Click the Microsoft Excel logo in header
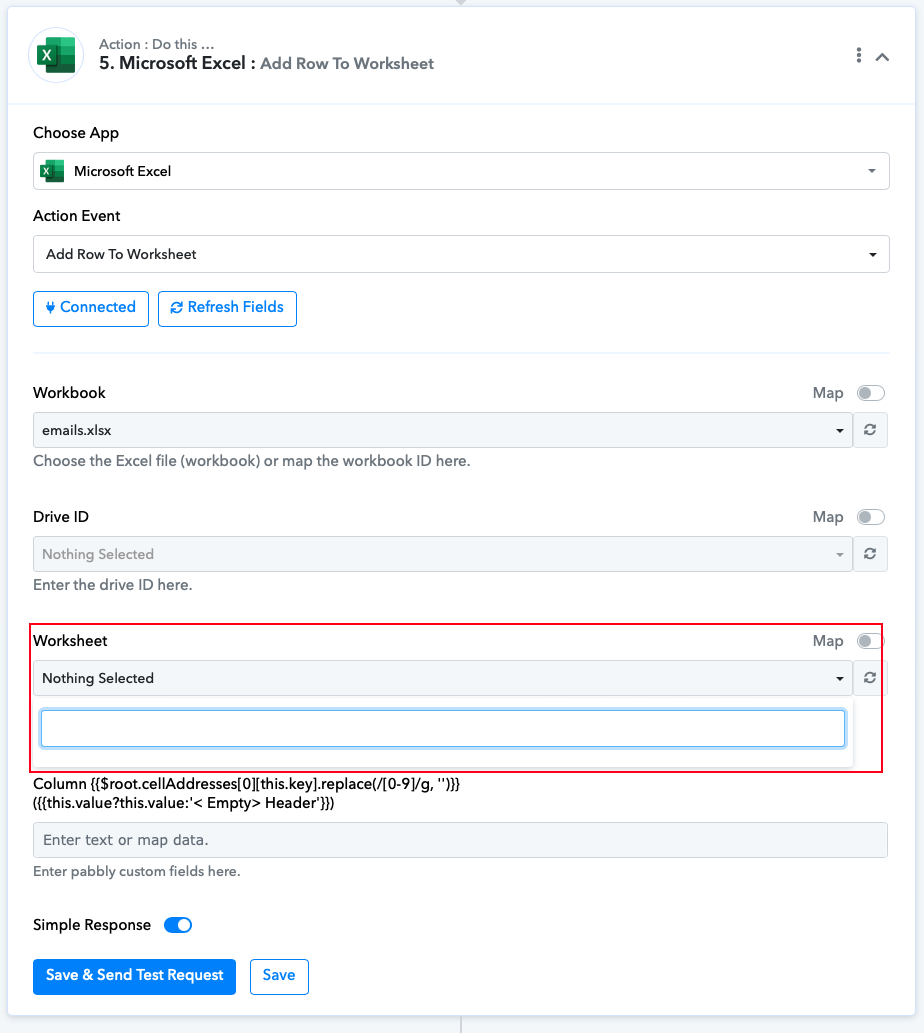This screenshot has width=924, height=1033. (56, 55)
